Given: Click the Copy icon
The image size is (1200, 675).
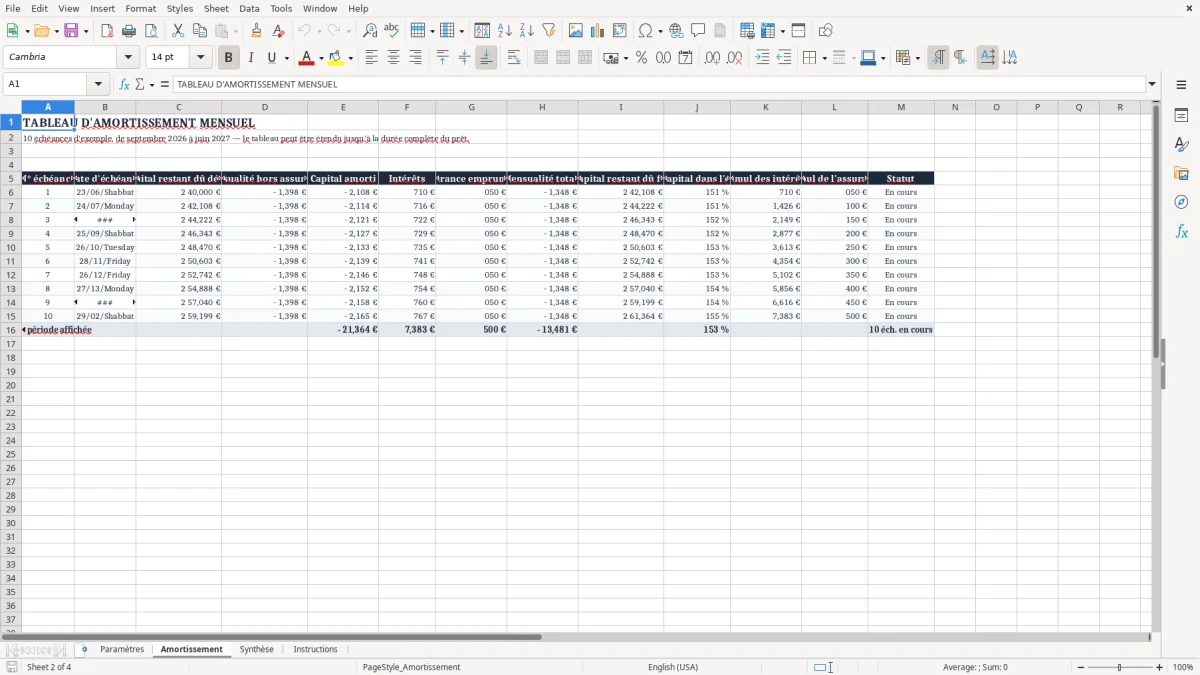Looking at the screenshot, I should coord(200,31).
